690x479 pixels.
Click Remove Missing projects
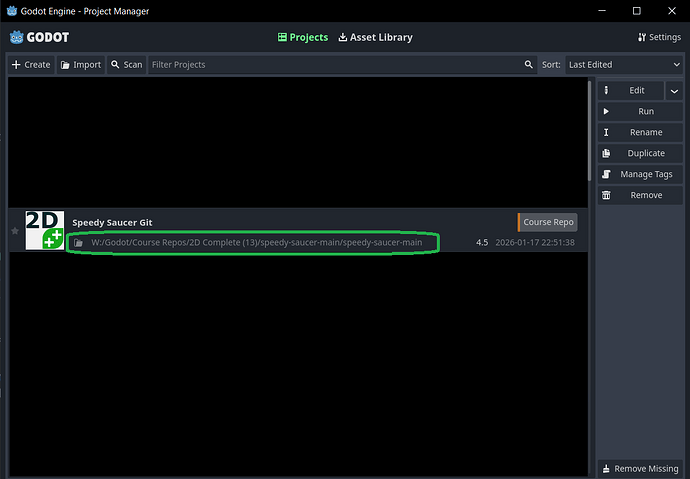tap(640, 469)
